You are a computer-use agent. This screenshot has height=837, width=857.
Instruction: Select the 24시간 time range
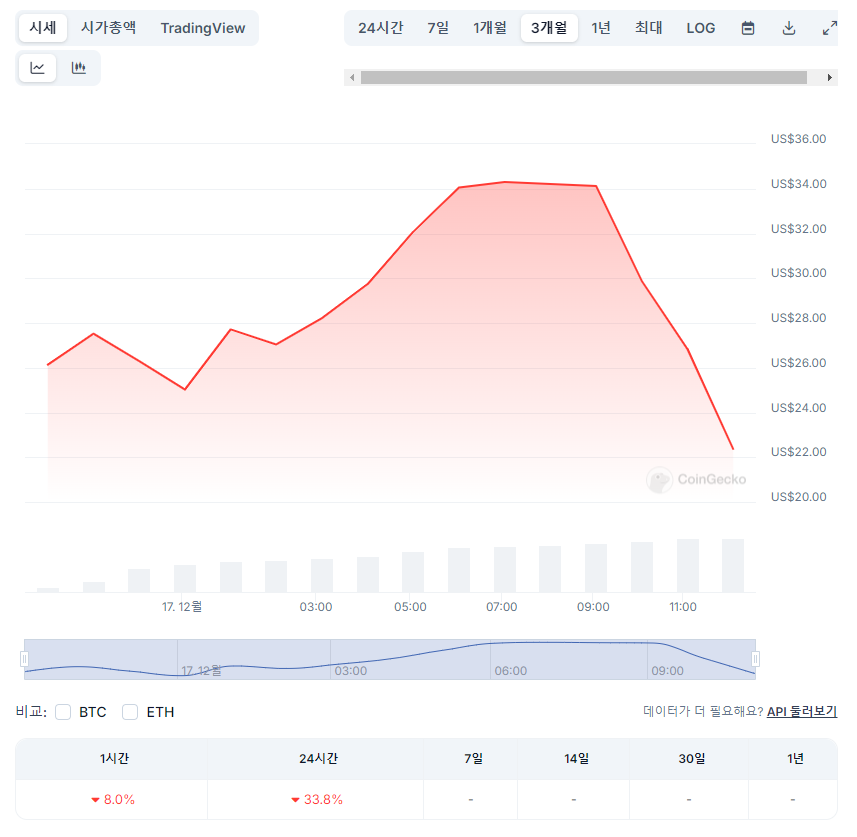(380, 28)
